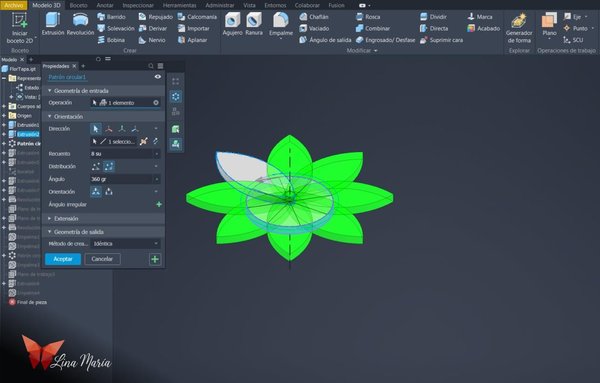The image size is (600, 383).
Task: Select the Nervio rib tool
Action: tap(152, 40)
